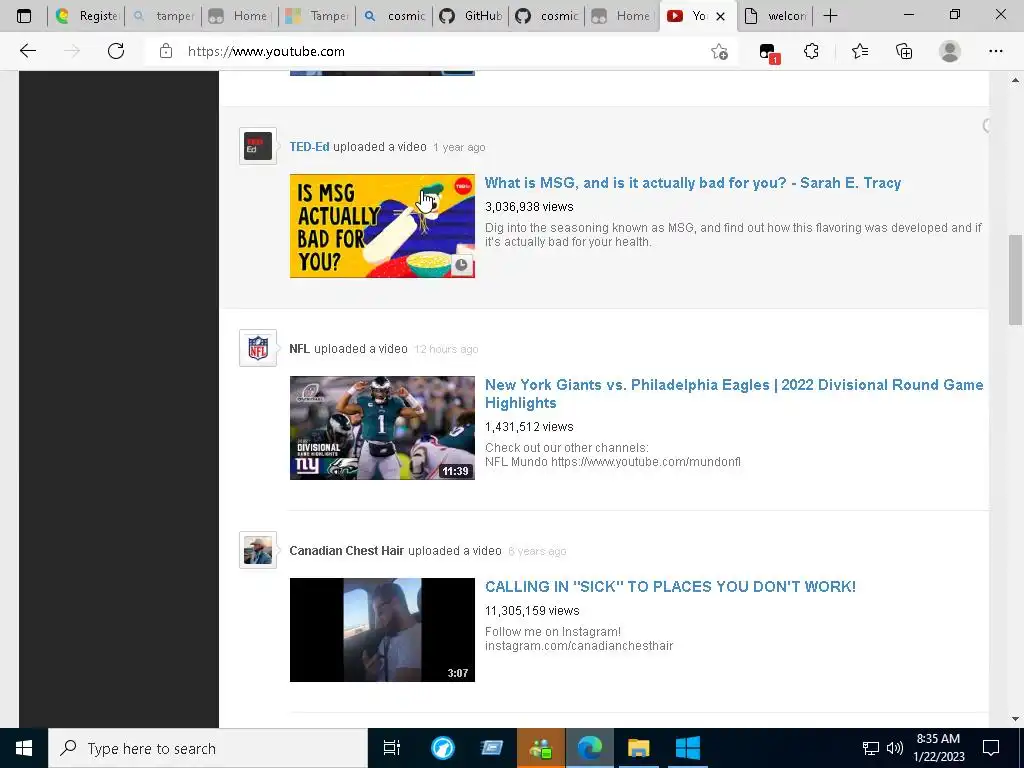Screen dimensions: 1024x768
Task: Open the tab actions menu icon
Action: (24, 16)
